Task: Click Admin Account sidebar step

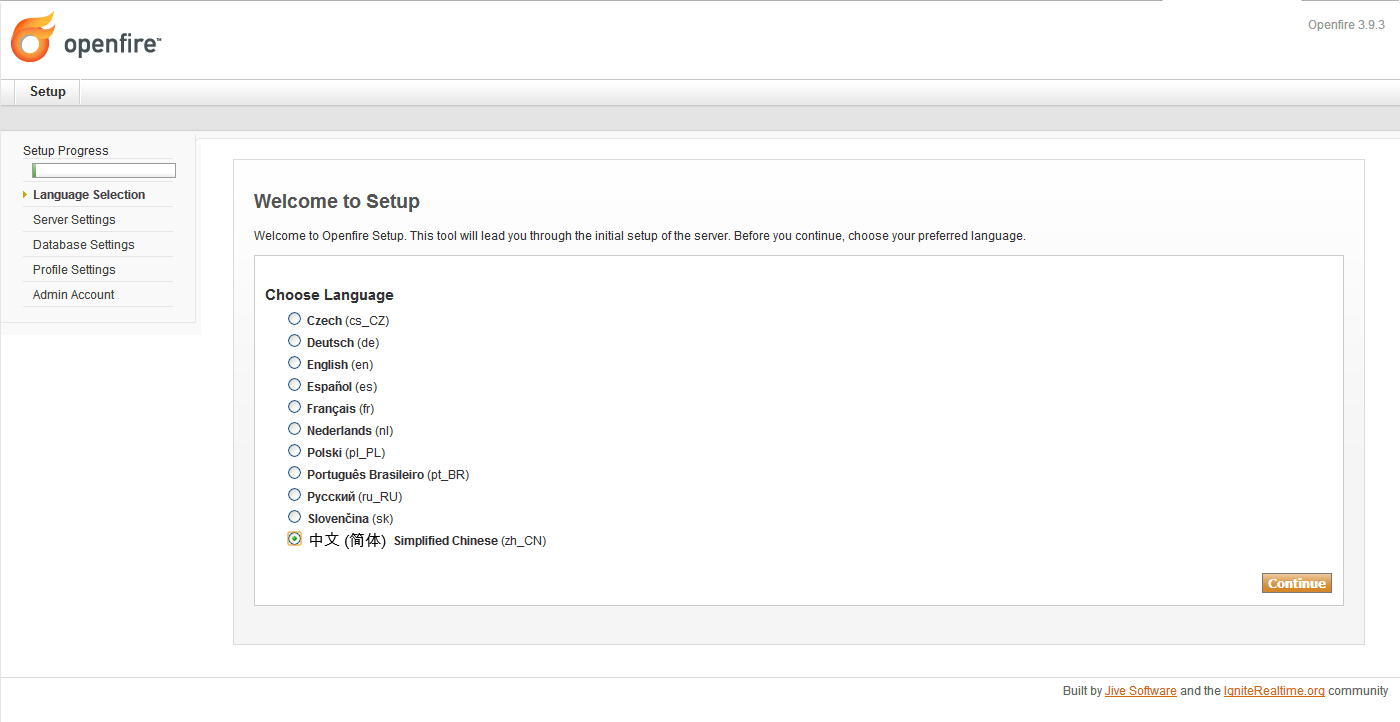Action: click(x=74, y=295)
